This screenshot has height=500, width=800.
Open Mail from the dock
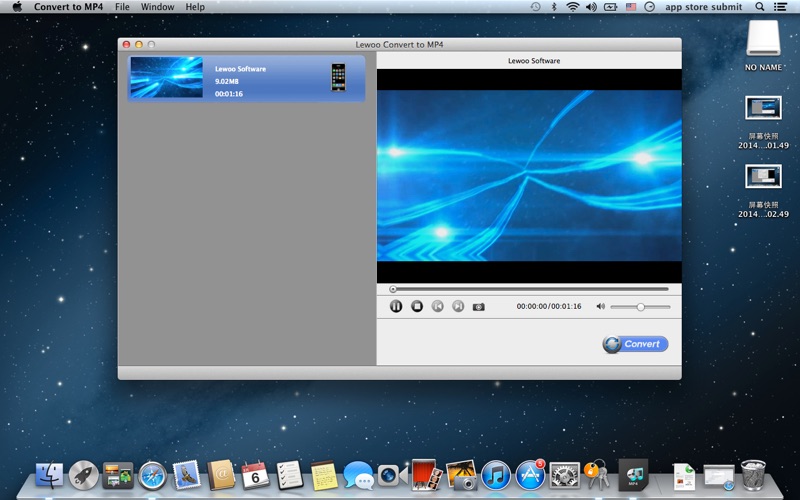(x=187, y=474)
